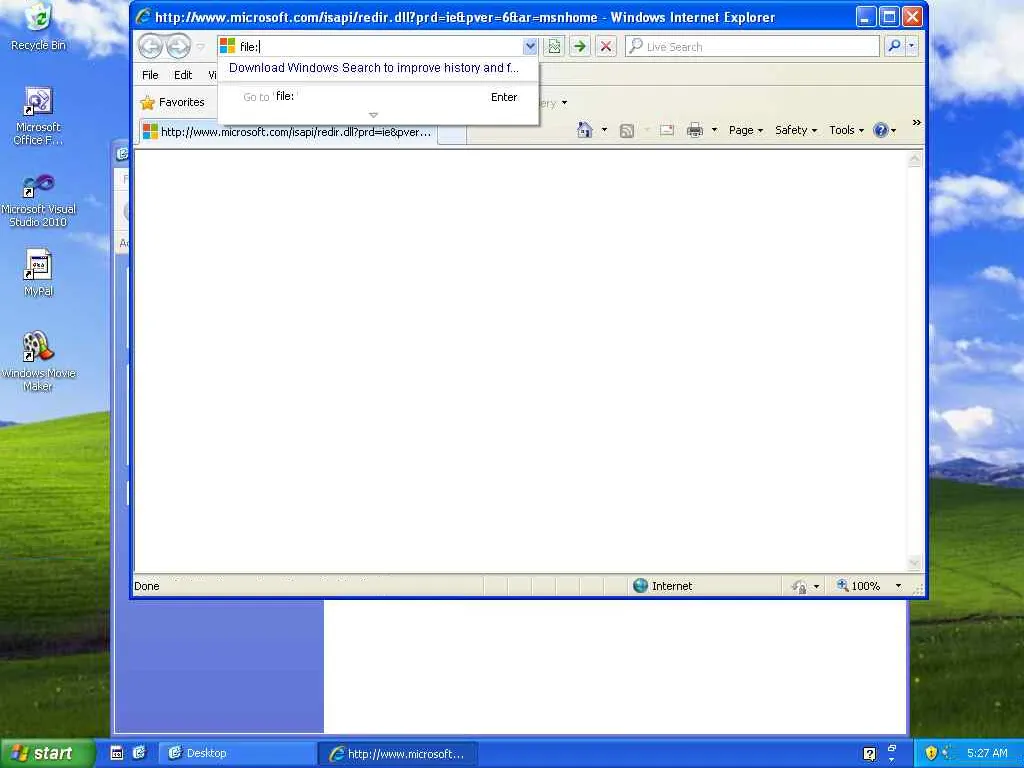Click the Home page icon

pos(584,130)
